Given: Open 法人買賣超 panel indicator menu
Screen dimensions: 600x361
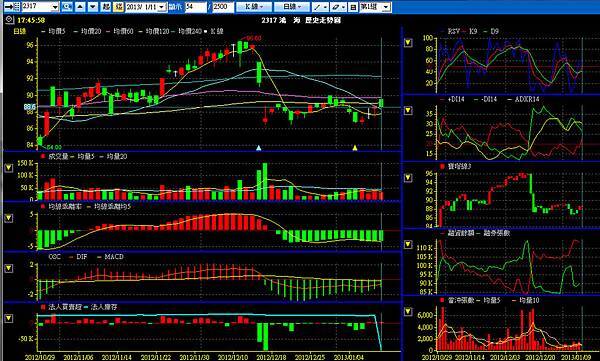Looking at the screenshot, I should [x=8, y=319].
